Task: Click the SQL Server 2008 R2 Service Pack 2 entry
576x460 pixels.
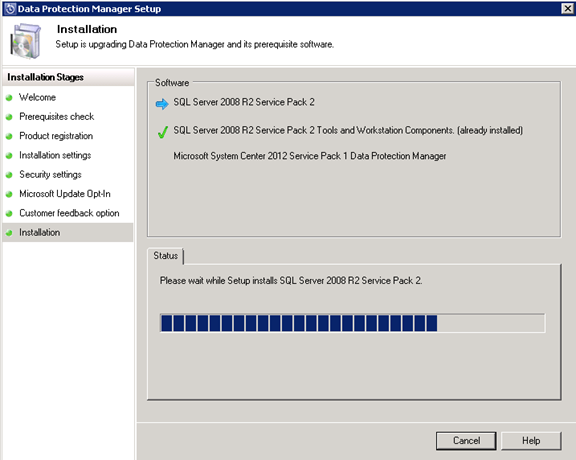Action: (x=244, y=102)
